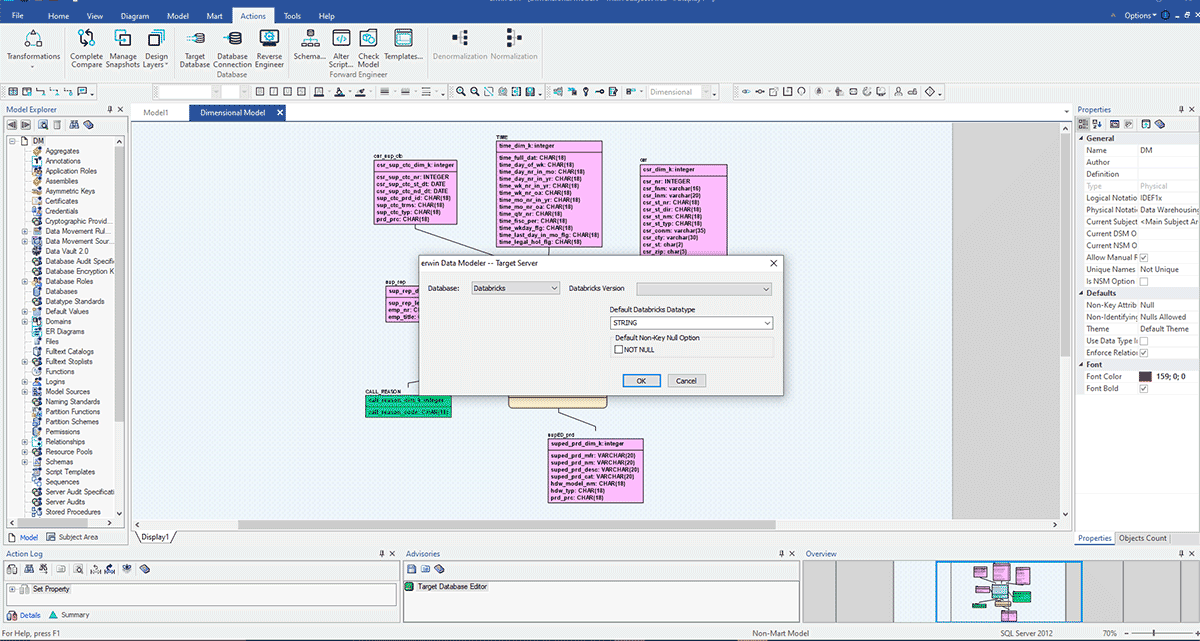This screenshot has width=1200, height=641.
Task: Open the Databricks Version dropdown
Action: coord(704,289)
